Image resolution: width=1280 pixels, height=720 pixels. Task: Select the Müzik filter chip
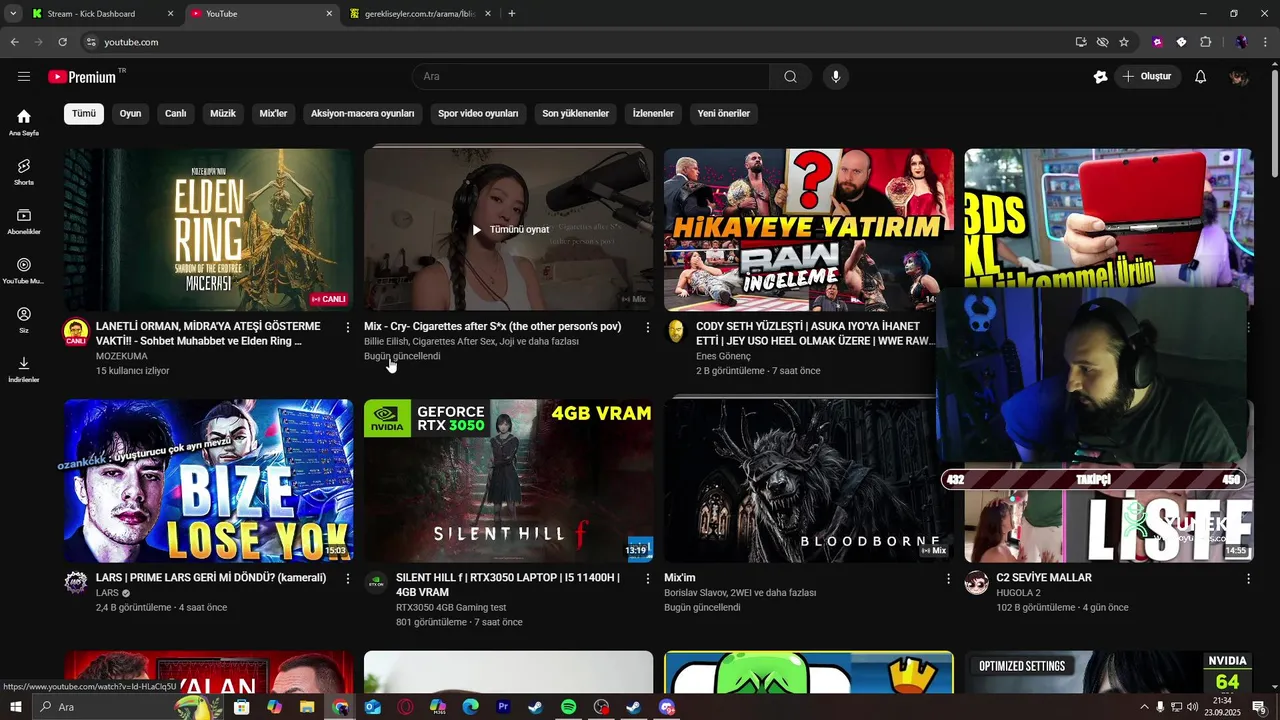click(x=223, y=114)
